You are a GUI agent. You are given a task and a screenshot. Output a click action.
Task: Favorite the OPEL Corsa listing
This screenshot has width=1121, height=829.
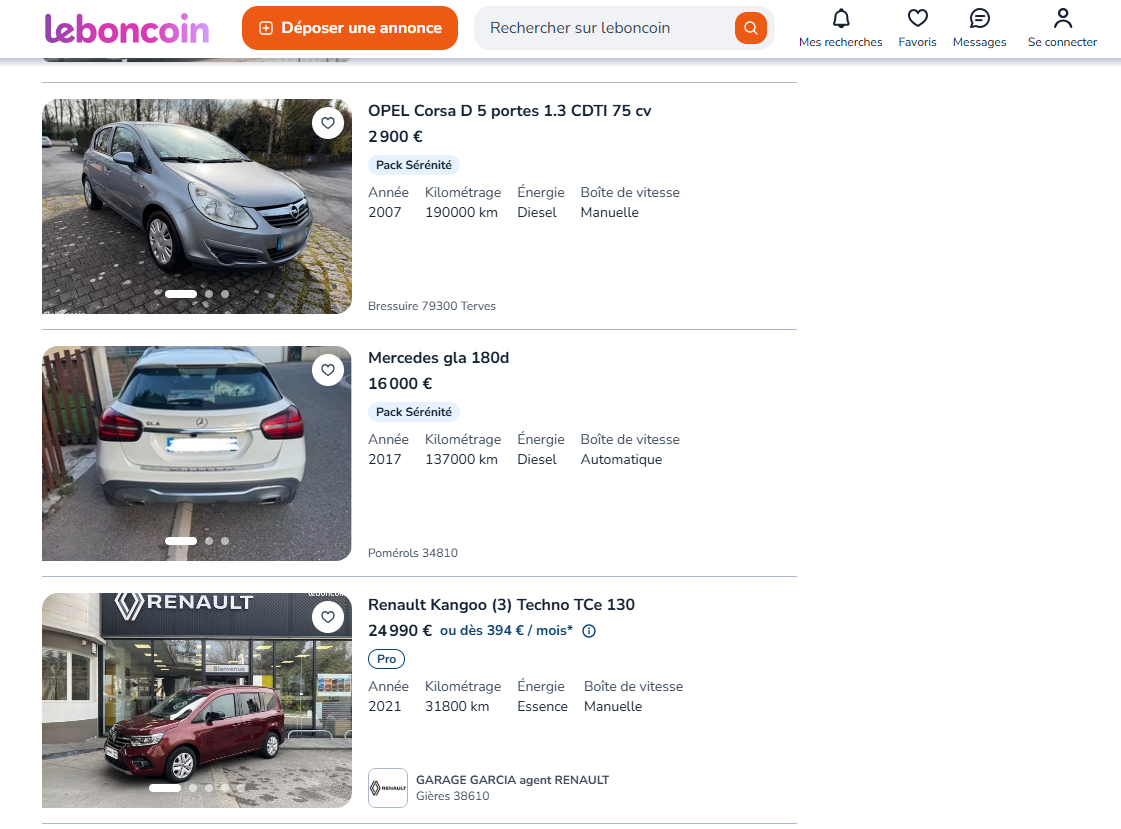(328, 123)
